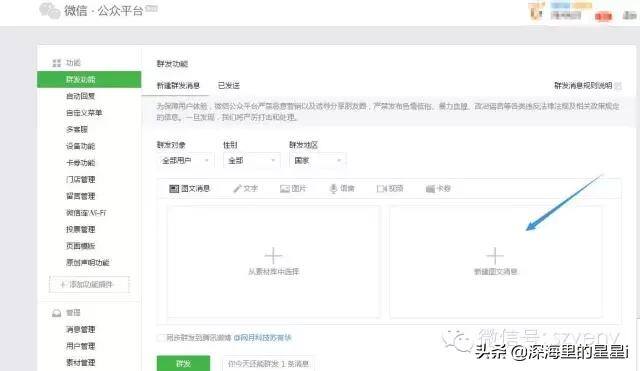Viewport: 640px width, 371px height.
Task: Open 投票管理 in the sidebar
Action: [x=80, y=229]
